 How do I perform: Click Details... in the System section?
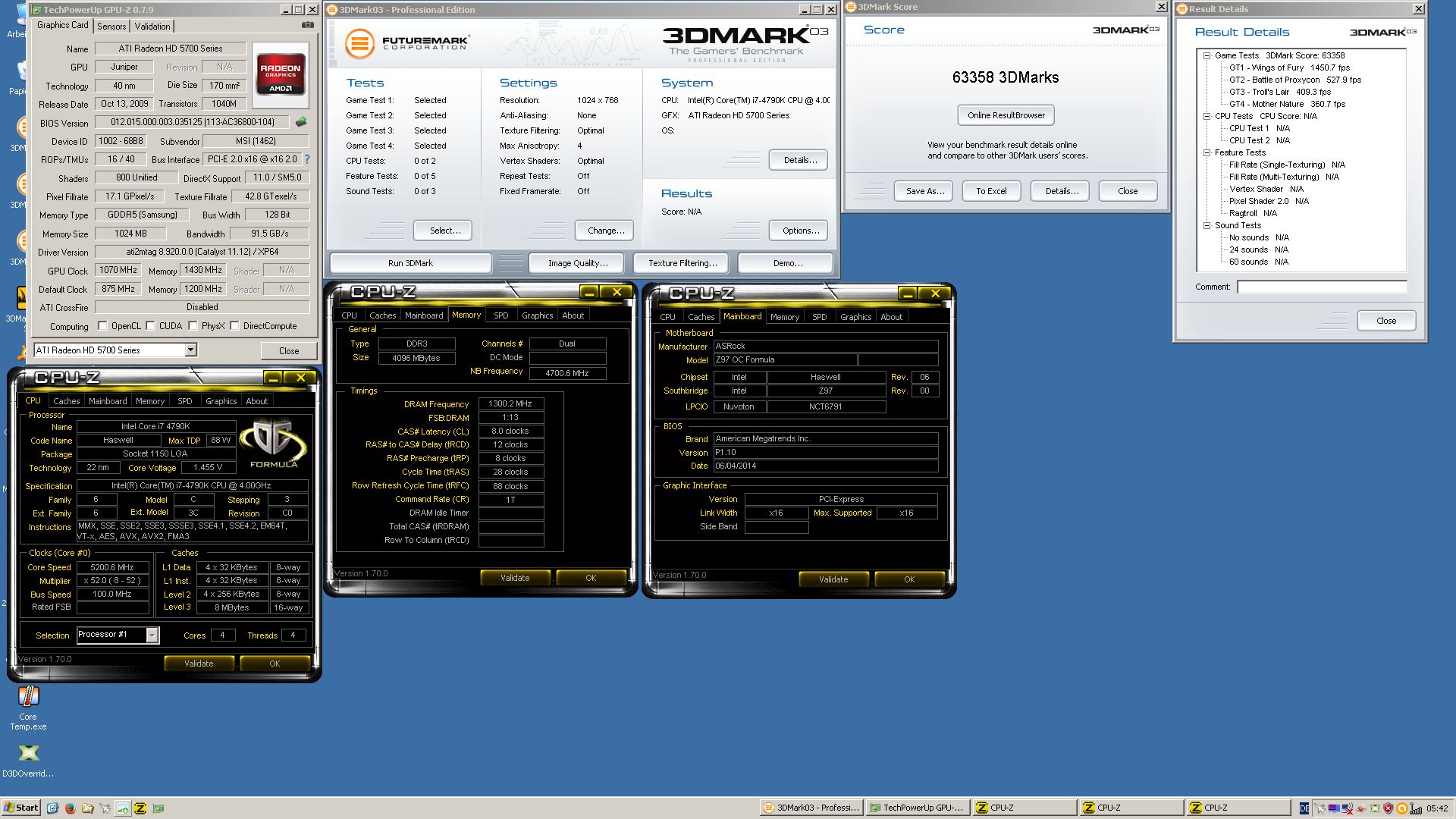[799, 160]
